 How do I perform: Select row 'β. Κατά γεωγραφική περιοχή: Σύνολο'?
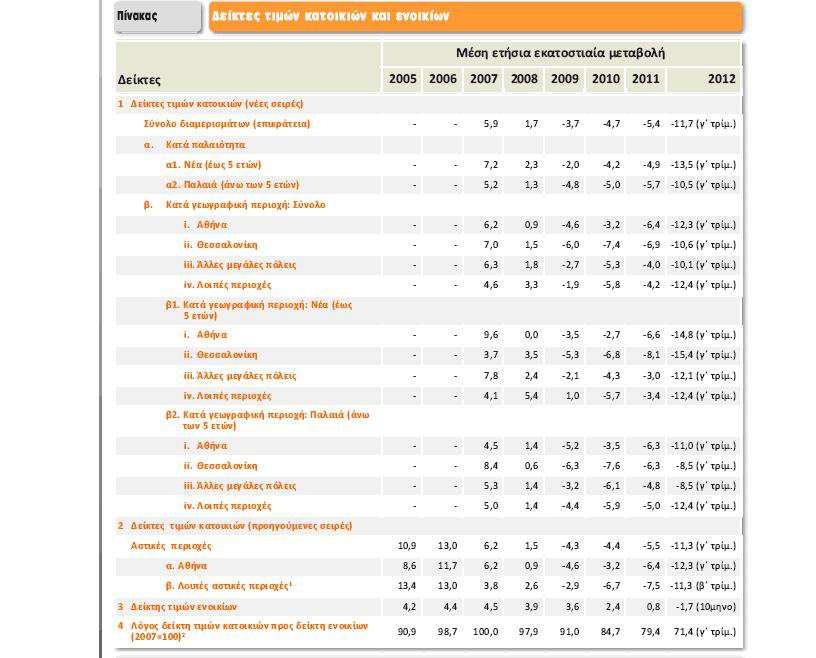(x=429, y=205)
